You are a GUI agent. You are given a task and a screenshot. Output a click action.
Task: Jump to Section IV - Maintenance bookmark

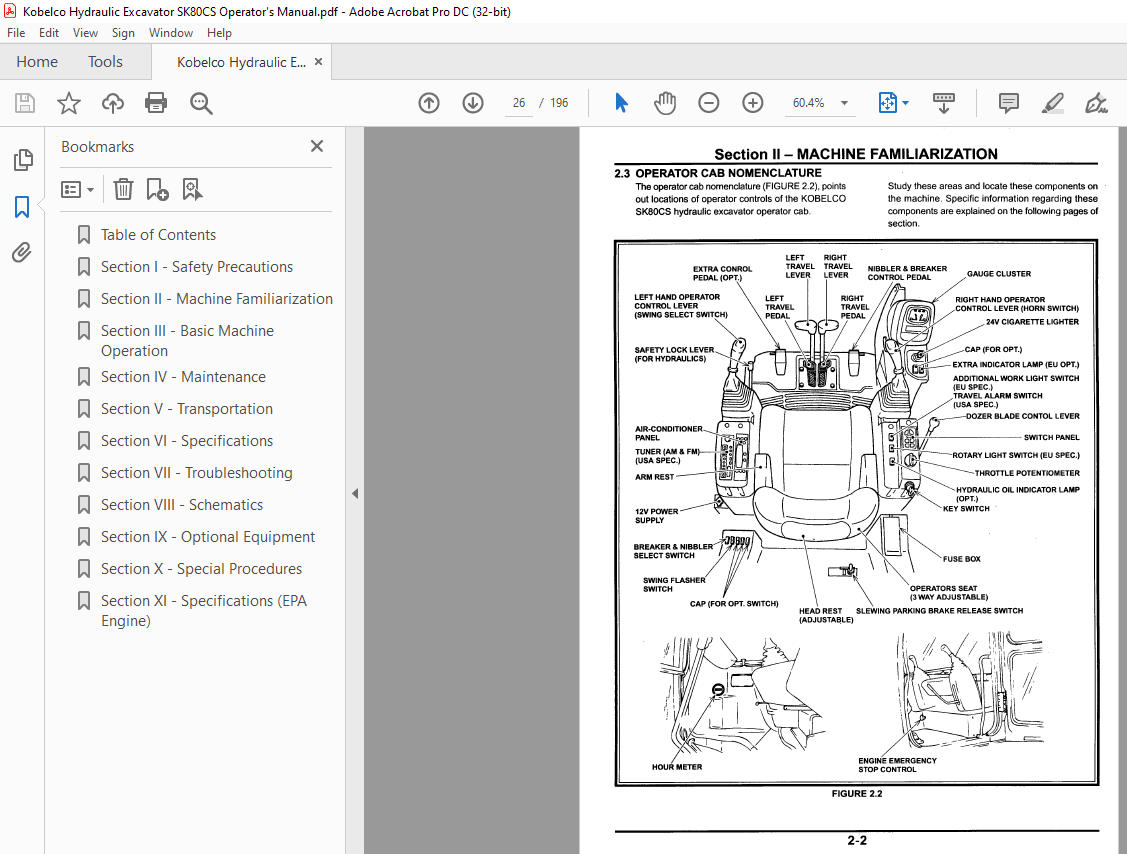(x=182, y=377)
